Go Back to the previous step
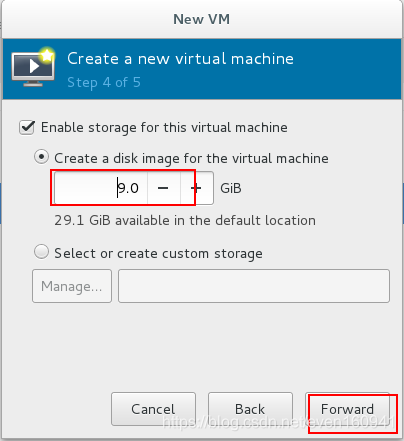Image resolution: width=404 pixels, height=441 pixels. point(250,409)
